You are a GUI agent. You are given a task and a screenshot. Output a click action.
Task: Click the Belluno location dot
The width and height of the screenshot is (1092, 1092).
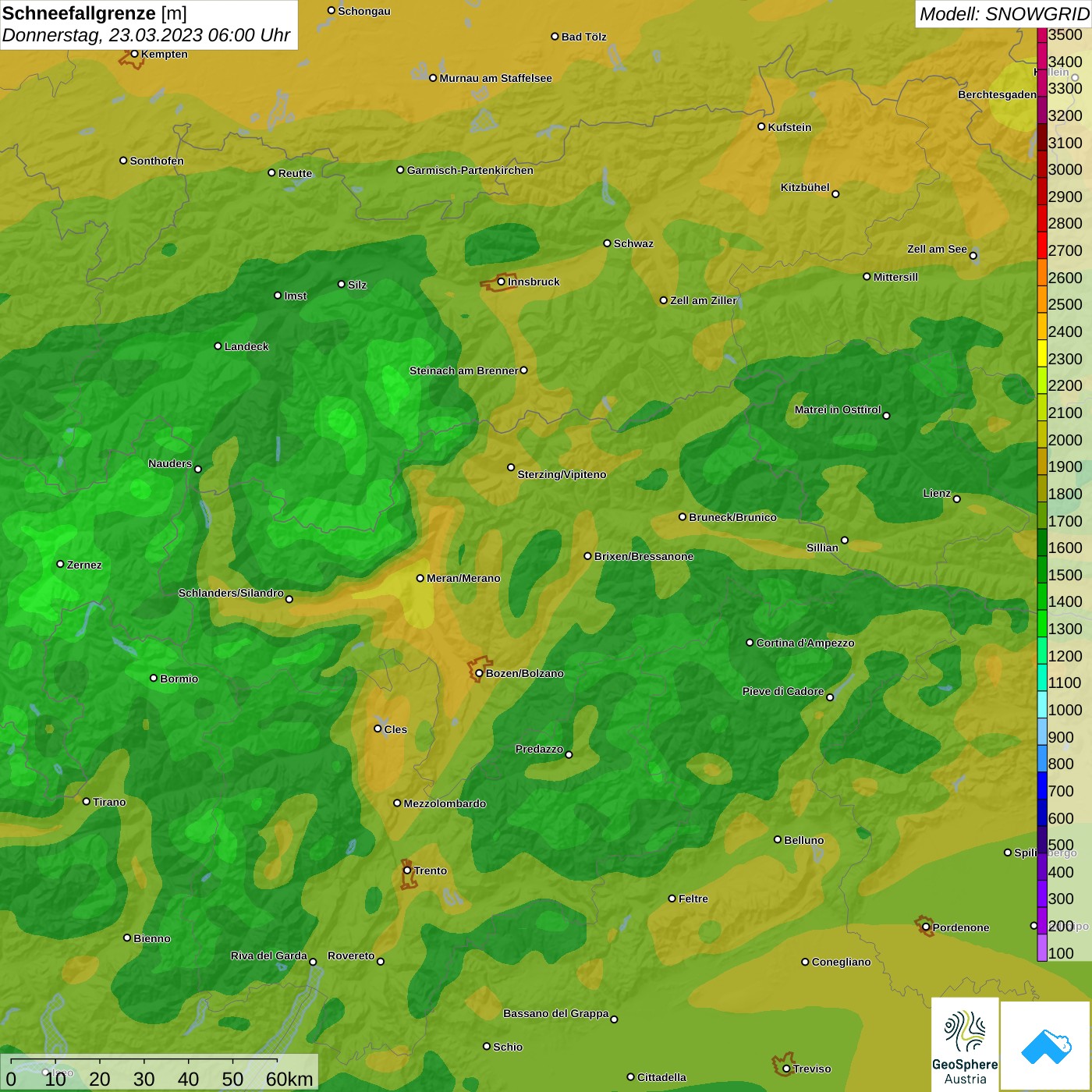(777, 839)
